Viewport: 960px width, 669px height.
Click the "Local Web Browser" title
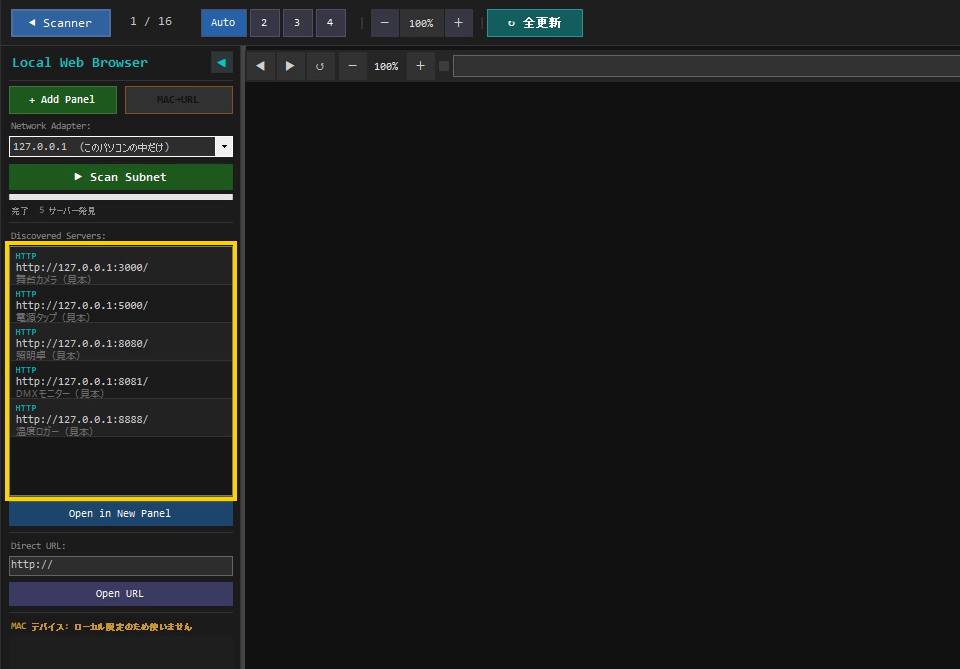click(x=80, y=62)
